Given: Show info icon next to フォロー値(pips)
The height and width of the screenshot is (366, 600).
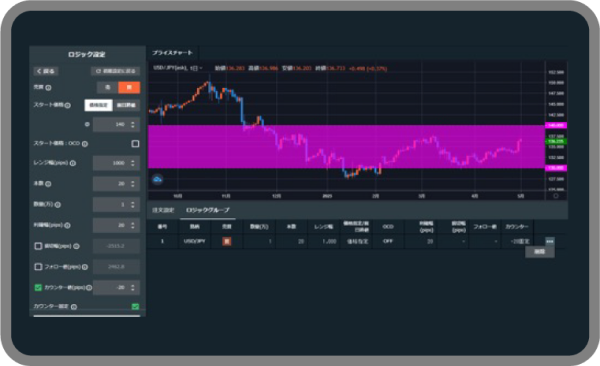Looking at the screenshot, I should [x=85, y=267].
